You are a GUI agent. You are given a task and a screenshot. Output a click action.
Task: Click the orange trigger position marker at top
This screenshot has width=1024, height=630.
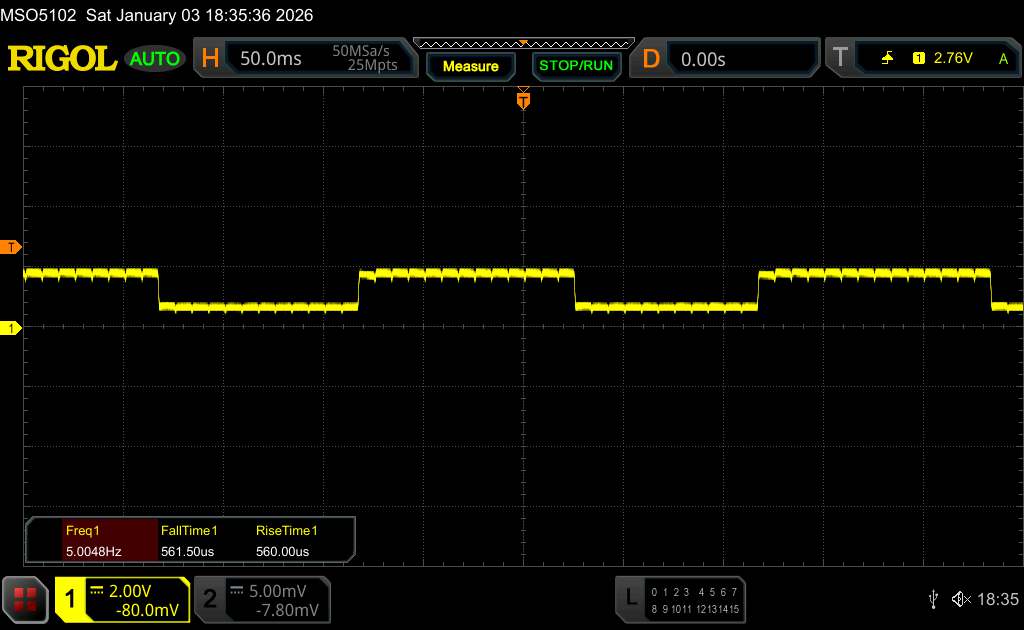click(522, 100)
